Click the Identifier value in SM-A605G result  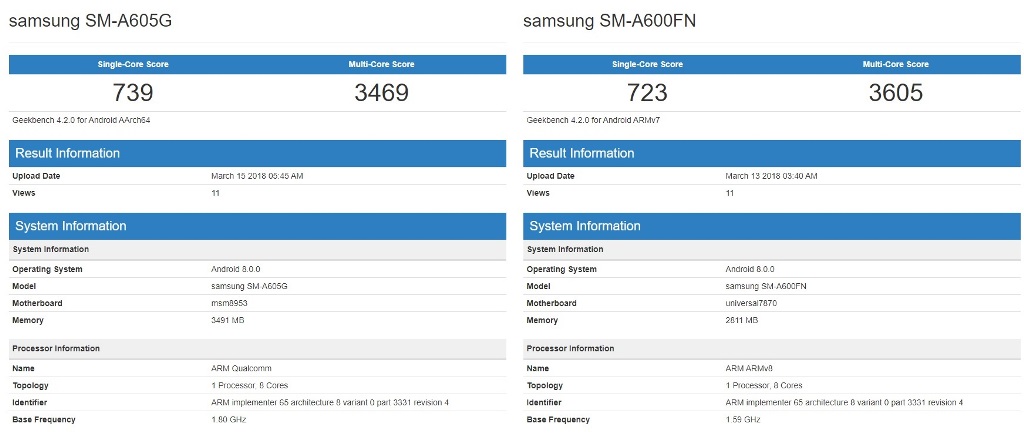point(330,403)
